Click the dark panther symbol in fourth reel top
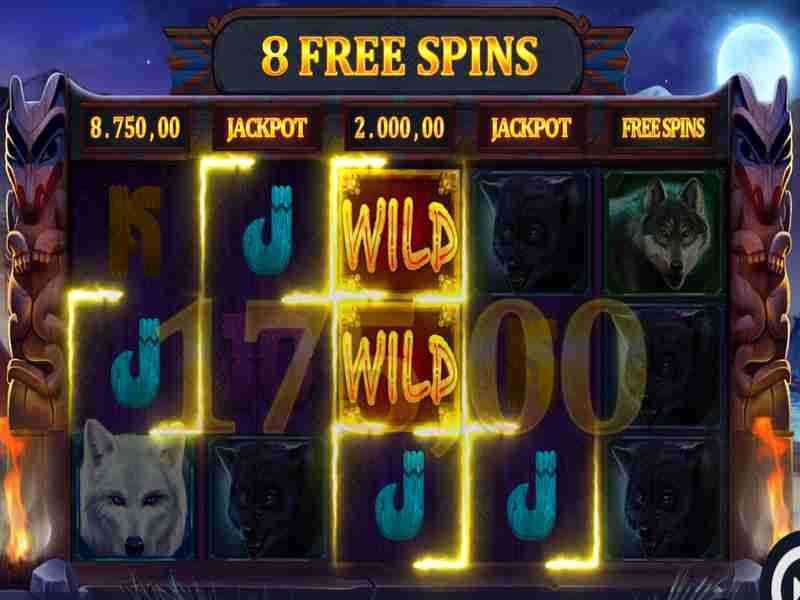This screenshot has width=800, height=600. pyautogui.click(x=532, y=232)
